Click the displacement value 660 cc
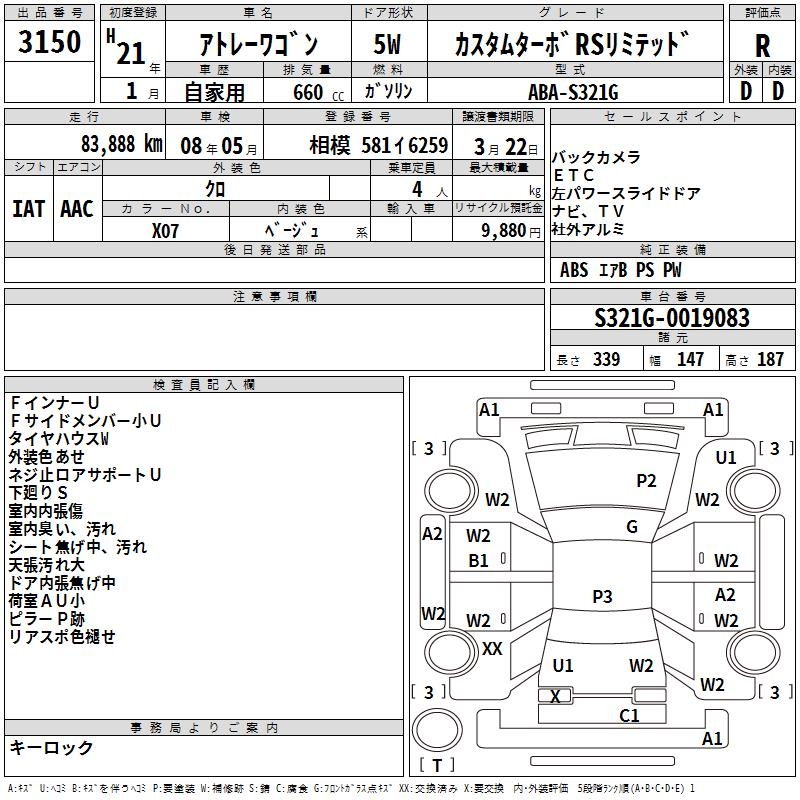Image resolution: width=800 pixels, height=800 pixels. tap(318, 92)
